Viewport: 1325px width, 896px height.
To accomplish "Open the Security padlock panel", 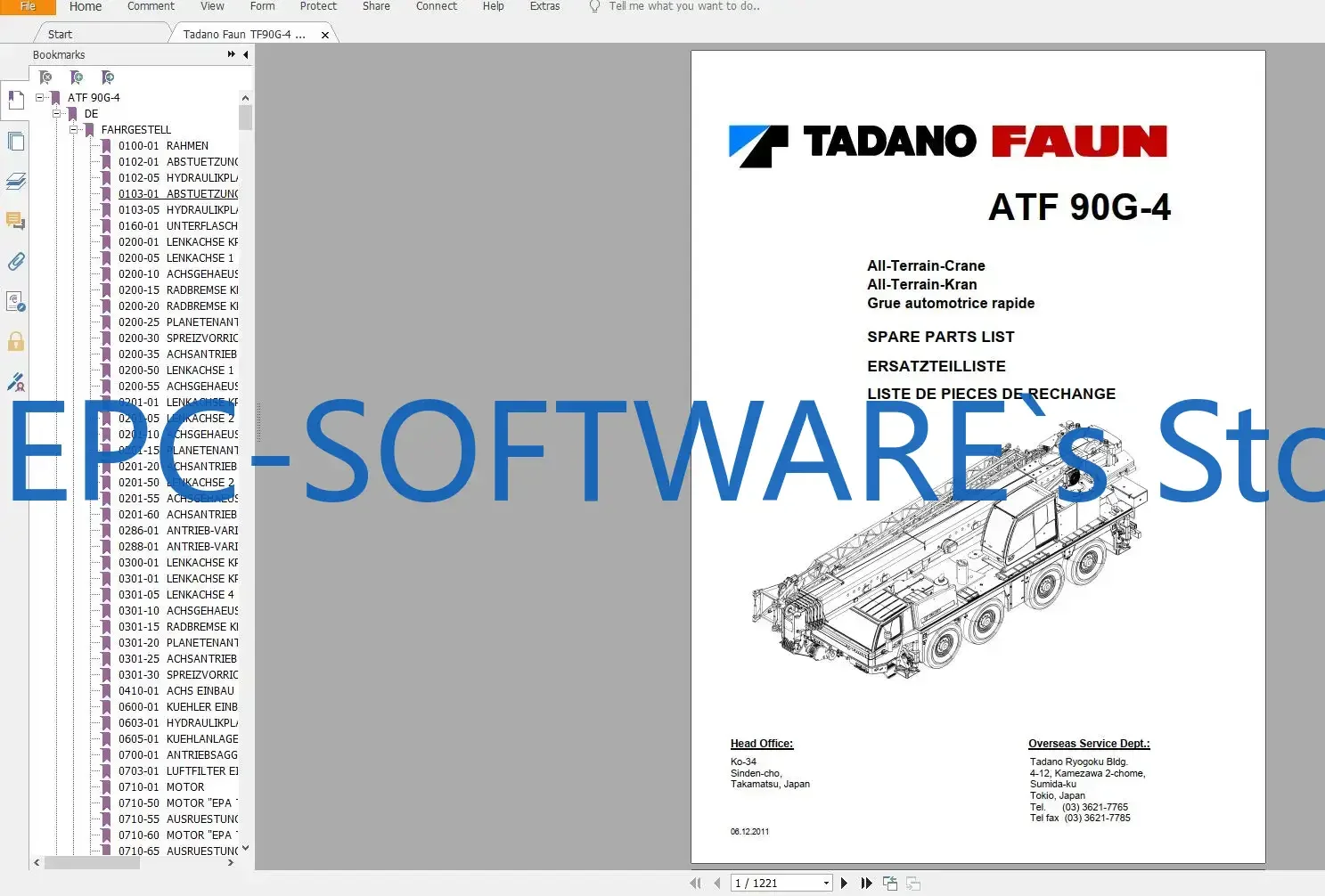I will pyautogui.click(x=15, y=341).
